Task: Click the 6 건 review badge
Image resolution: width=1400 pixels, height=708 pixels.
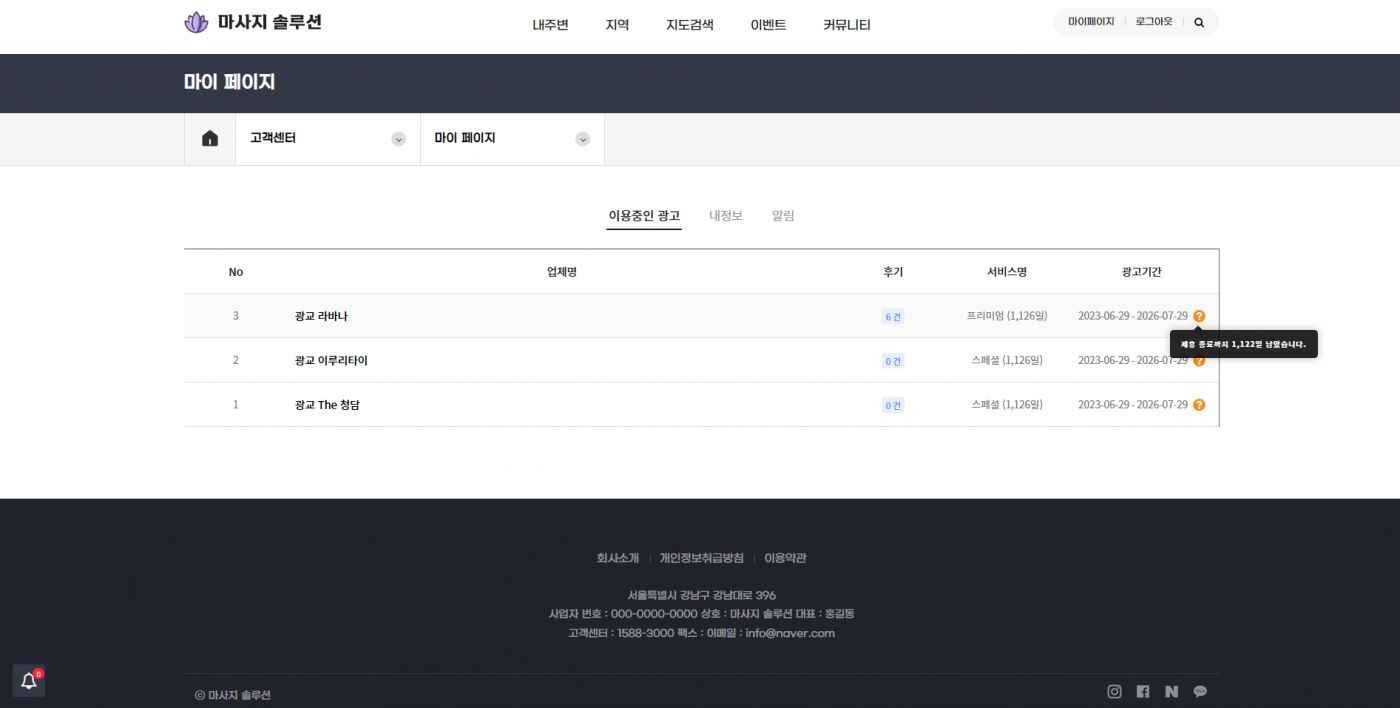Action: (892, 317)
